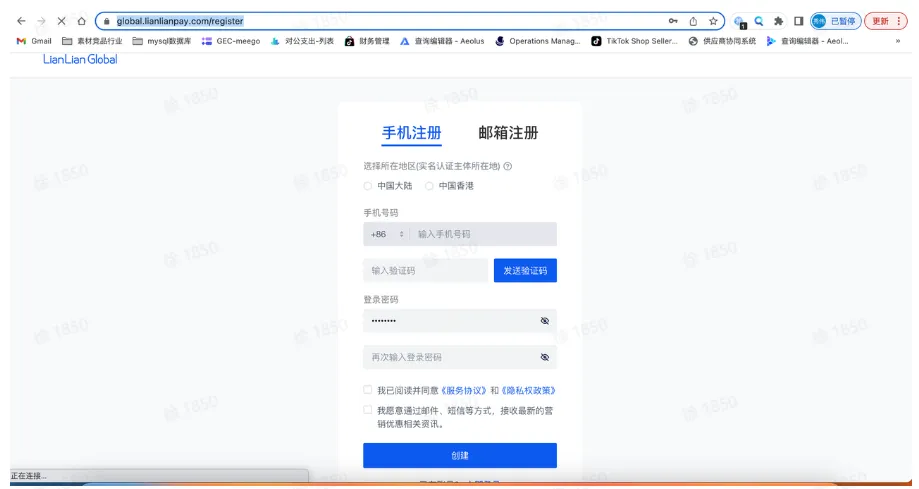Click the 发送验证码 button

point(525,270)
